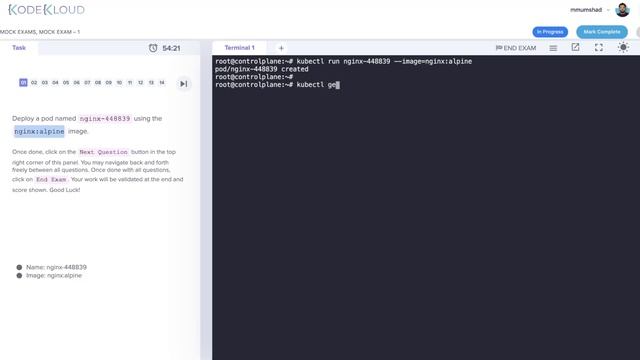Click the 'kubectl ge' command line
Image resolution: width=640 pixels, height=360 pixels.
coord(277,84)
